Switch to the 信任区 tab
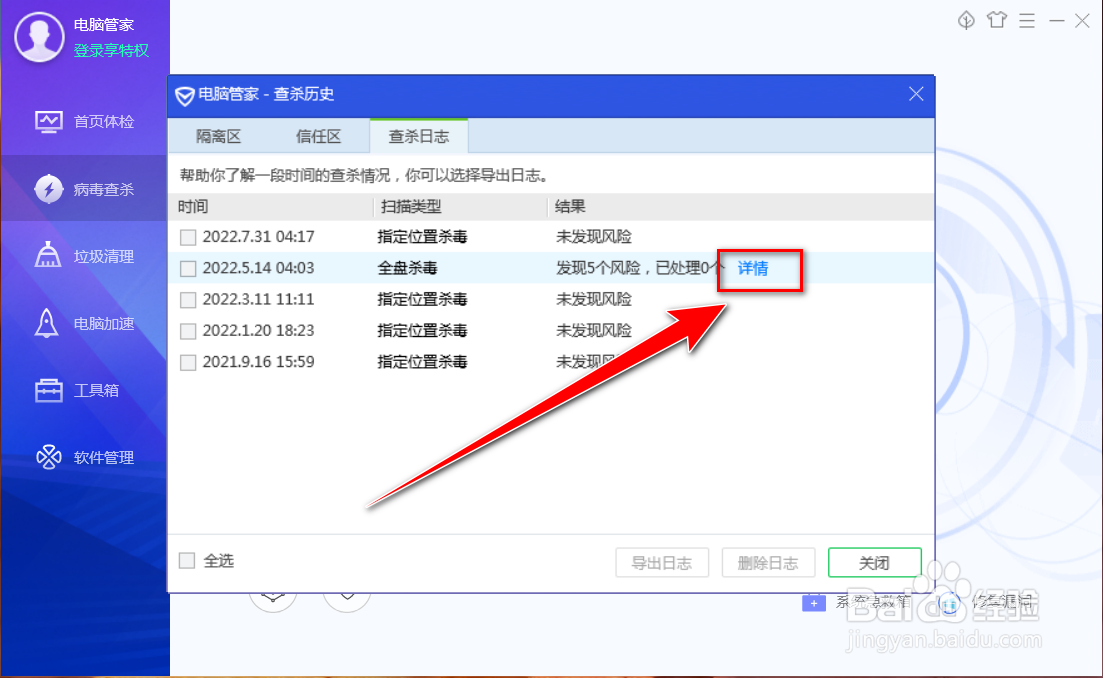 coord(319,136)
